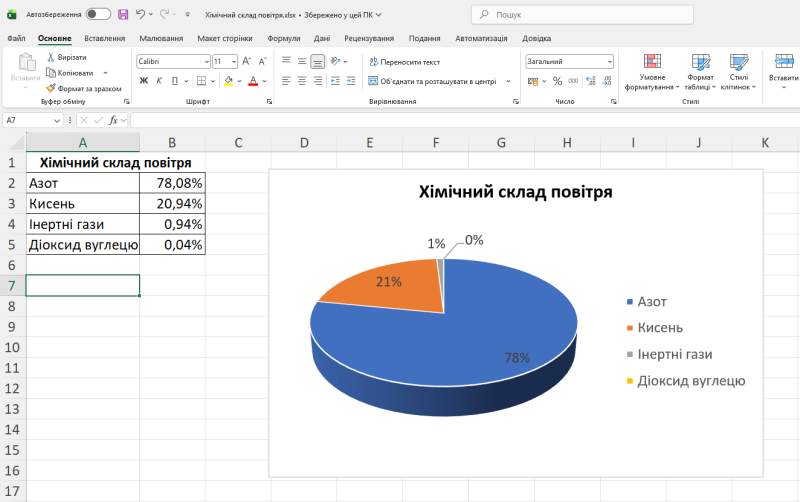
Task: Click Merge and Center (Об'єднати та розташувати в центрі)
Action: (432, 81)
